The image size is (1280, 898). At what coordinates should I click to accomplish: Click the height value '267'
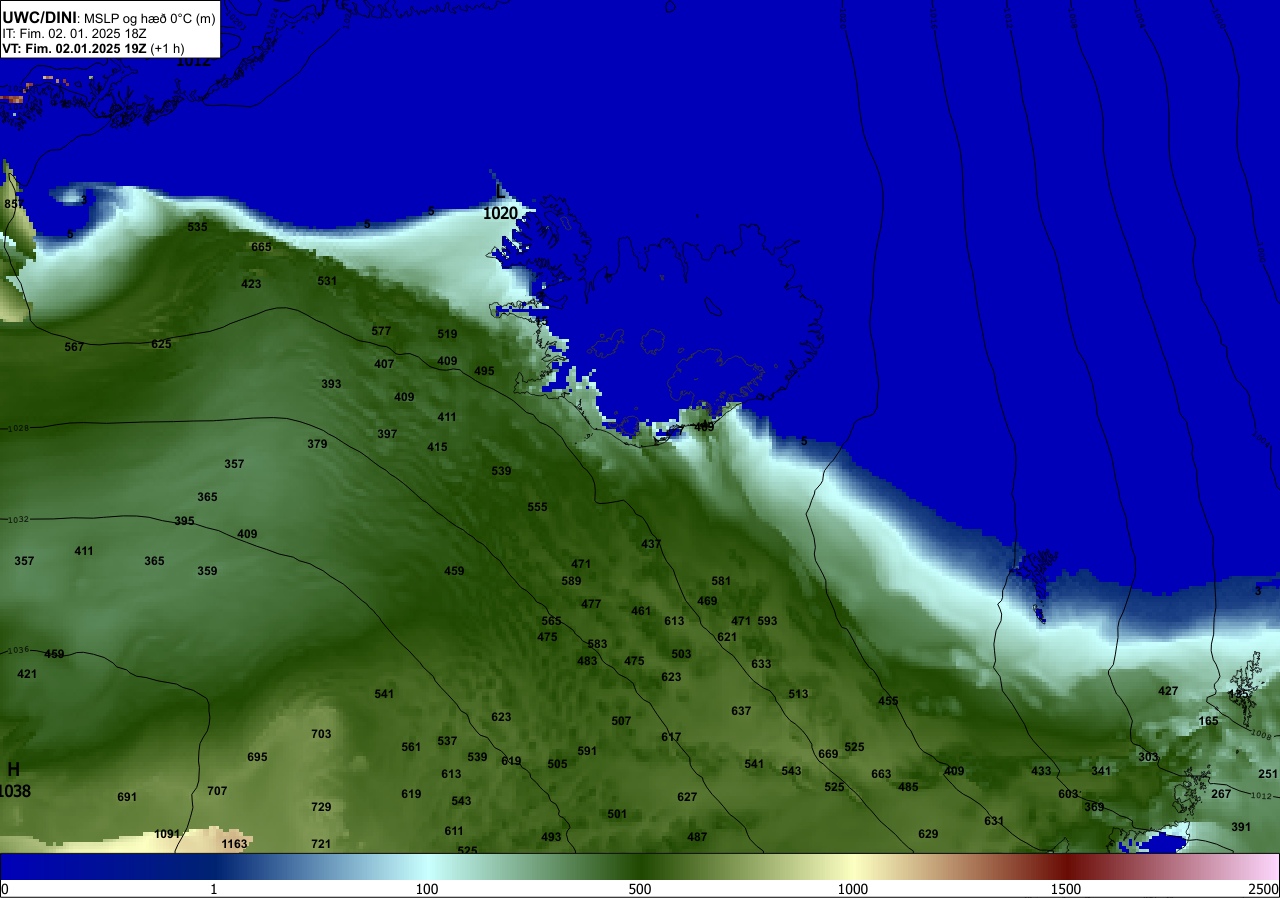[1221, 794]
